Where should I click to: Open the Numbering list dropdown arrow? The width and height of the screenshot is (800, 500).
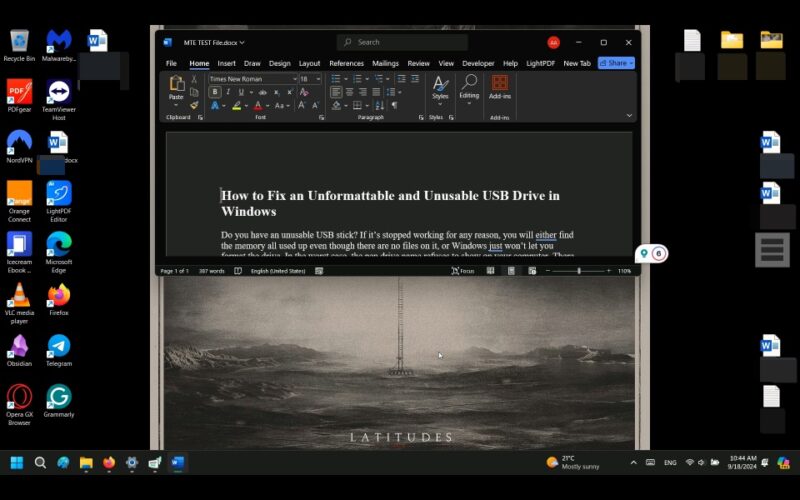[367, 79]
